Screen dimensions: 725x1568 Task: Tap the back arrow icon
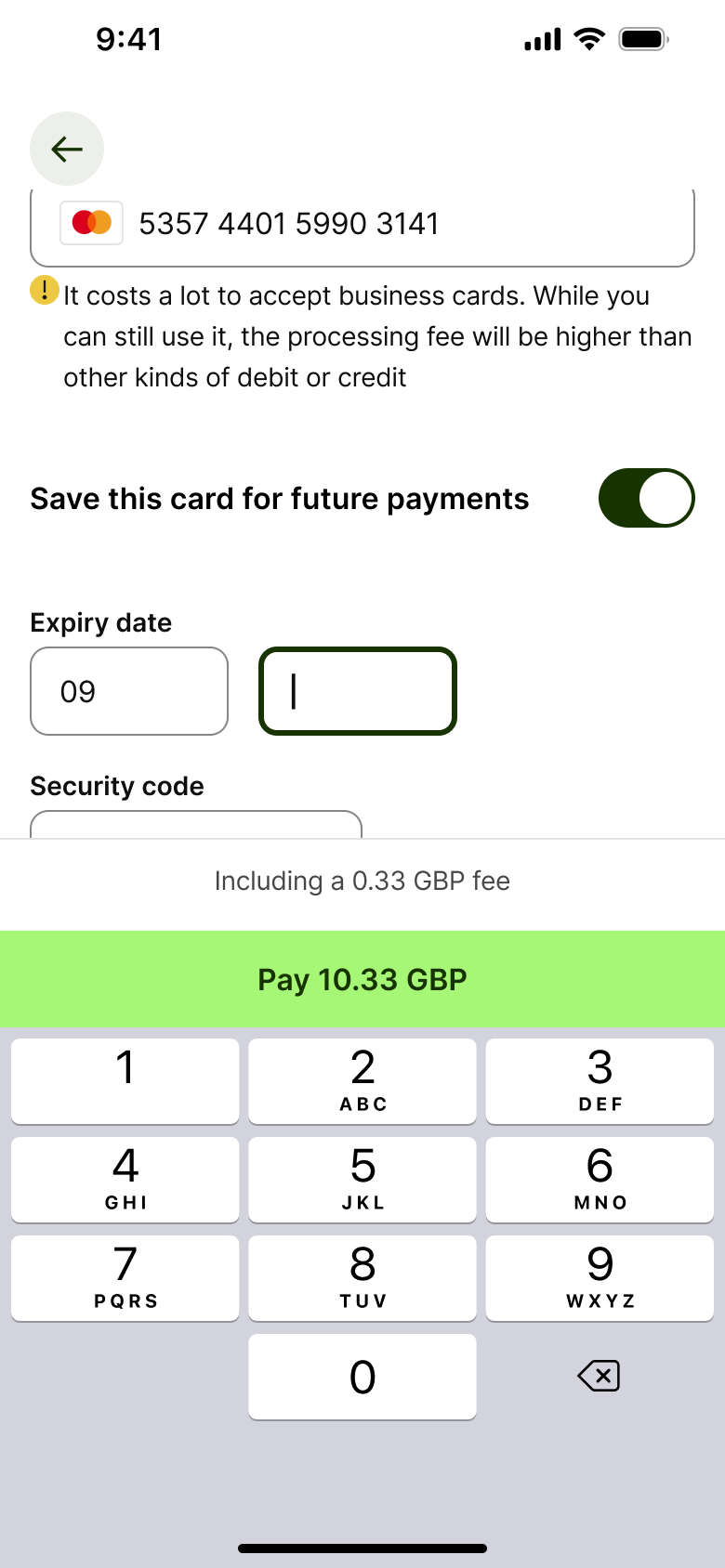pos(67,149)
